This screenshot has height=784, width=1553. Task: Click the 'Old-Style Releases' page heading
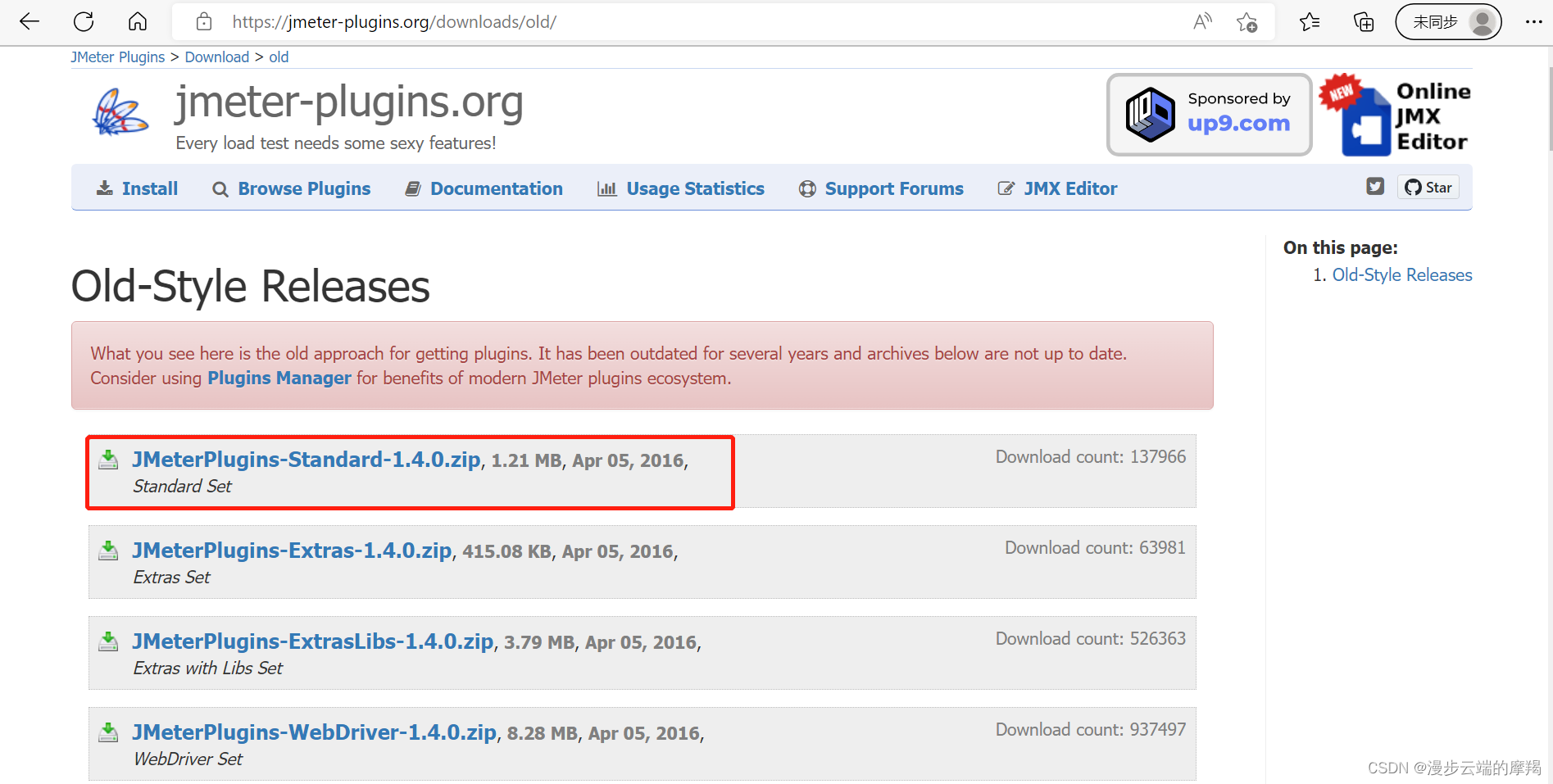pyautogui.click(x=251, y=287)
